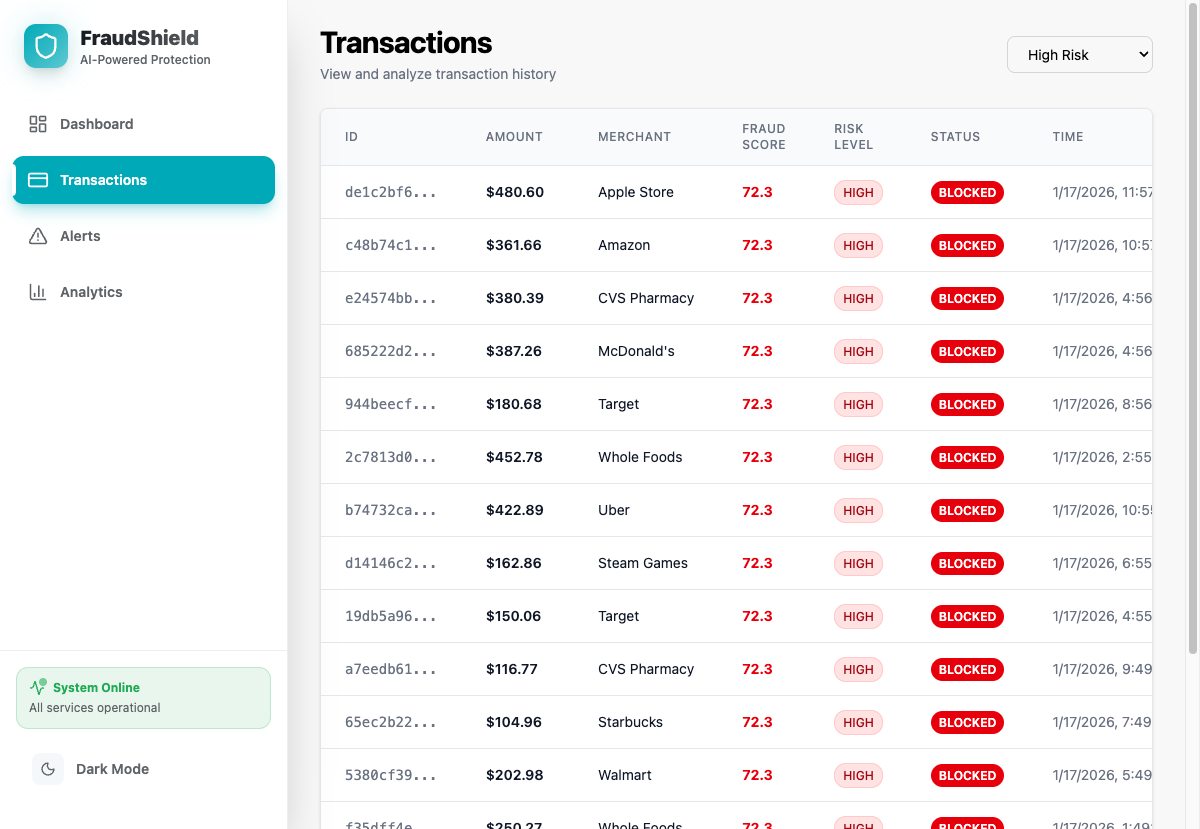This screenshot has height=829, width=1200.
Task: Click the Alerts warning triangle icon
Action: (38, 236)
